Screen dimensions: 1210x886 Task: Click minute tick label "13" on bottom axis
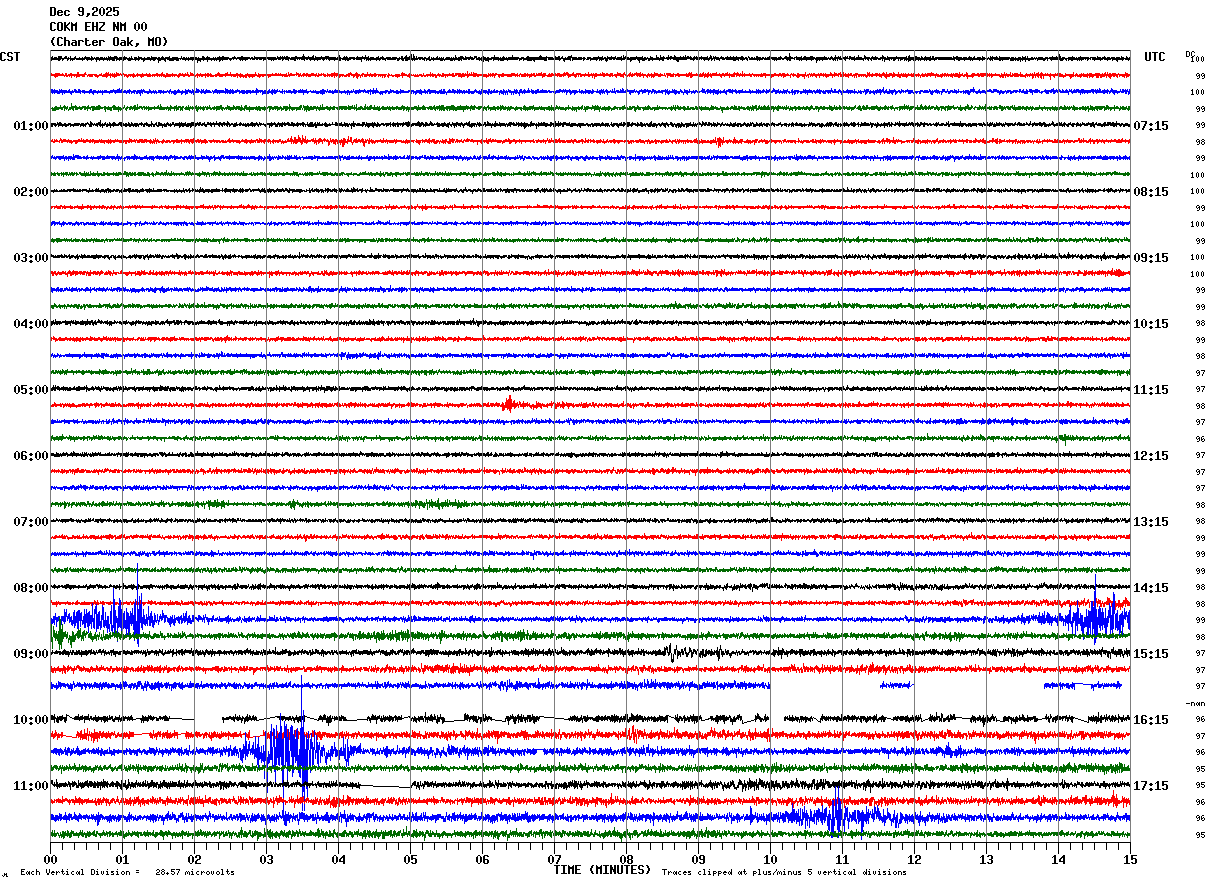tap(986, 859)
